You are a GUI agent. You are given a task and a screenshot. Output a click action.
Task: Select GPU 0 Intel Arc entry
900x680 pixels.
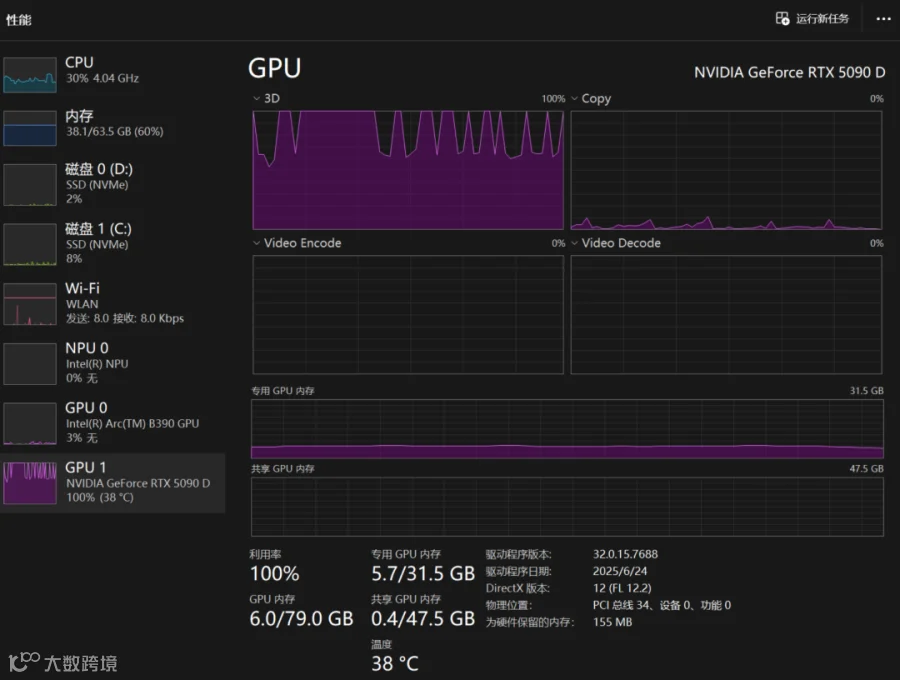[x=112, y=423]
